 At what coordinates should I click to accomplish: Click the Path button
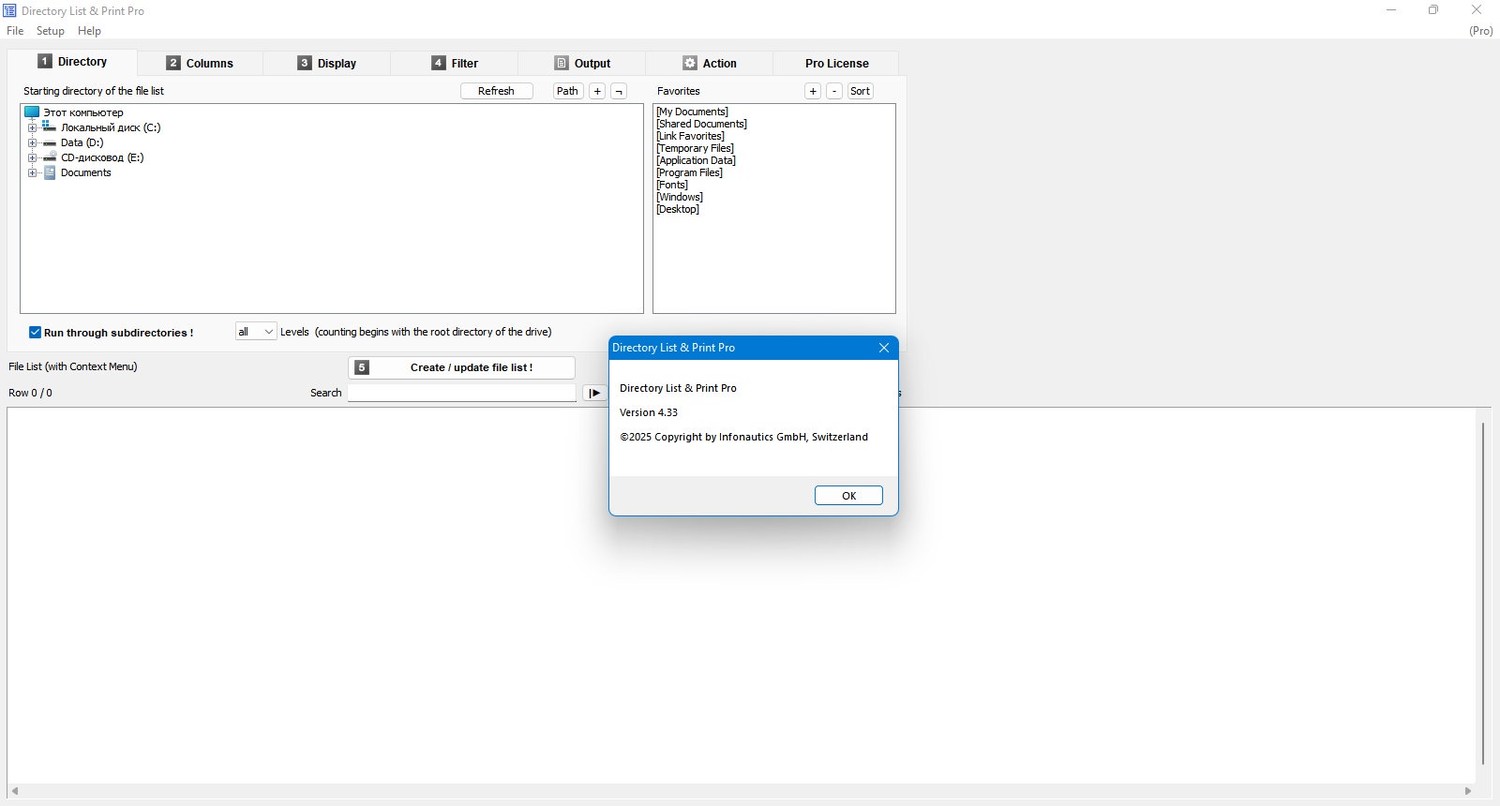[568, 91]
